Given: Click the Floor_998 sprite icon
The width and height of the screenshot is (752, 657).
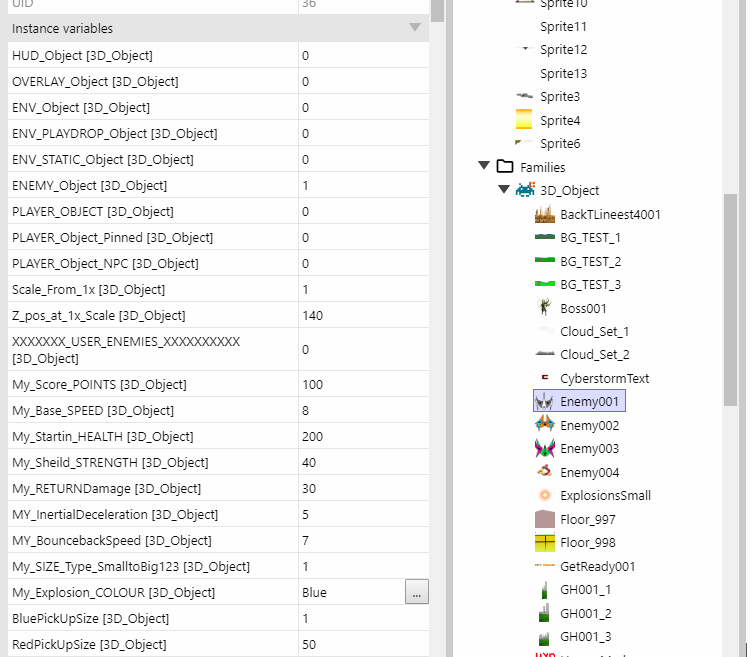Looking at the screenshot, I should pos(544,542).
